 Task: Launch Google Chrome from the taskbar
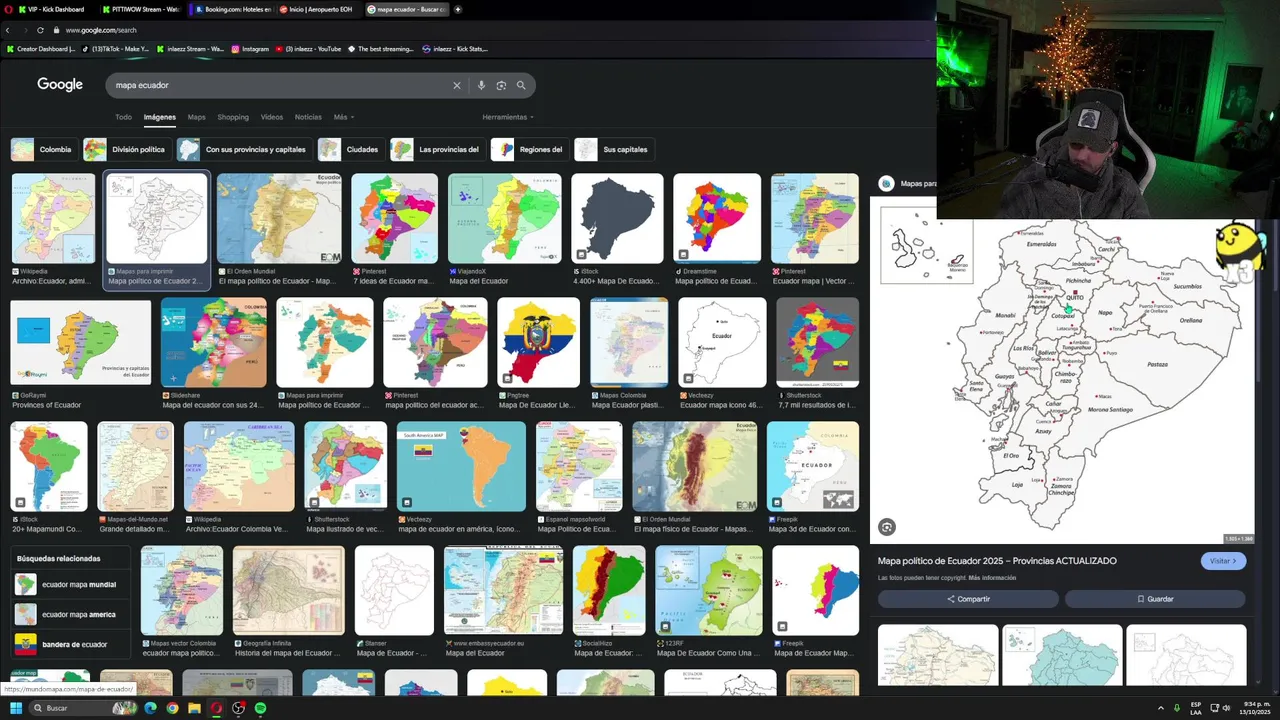click(172, 708)
